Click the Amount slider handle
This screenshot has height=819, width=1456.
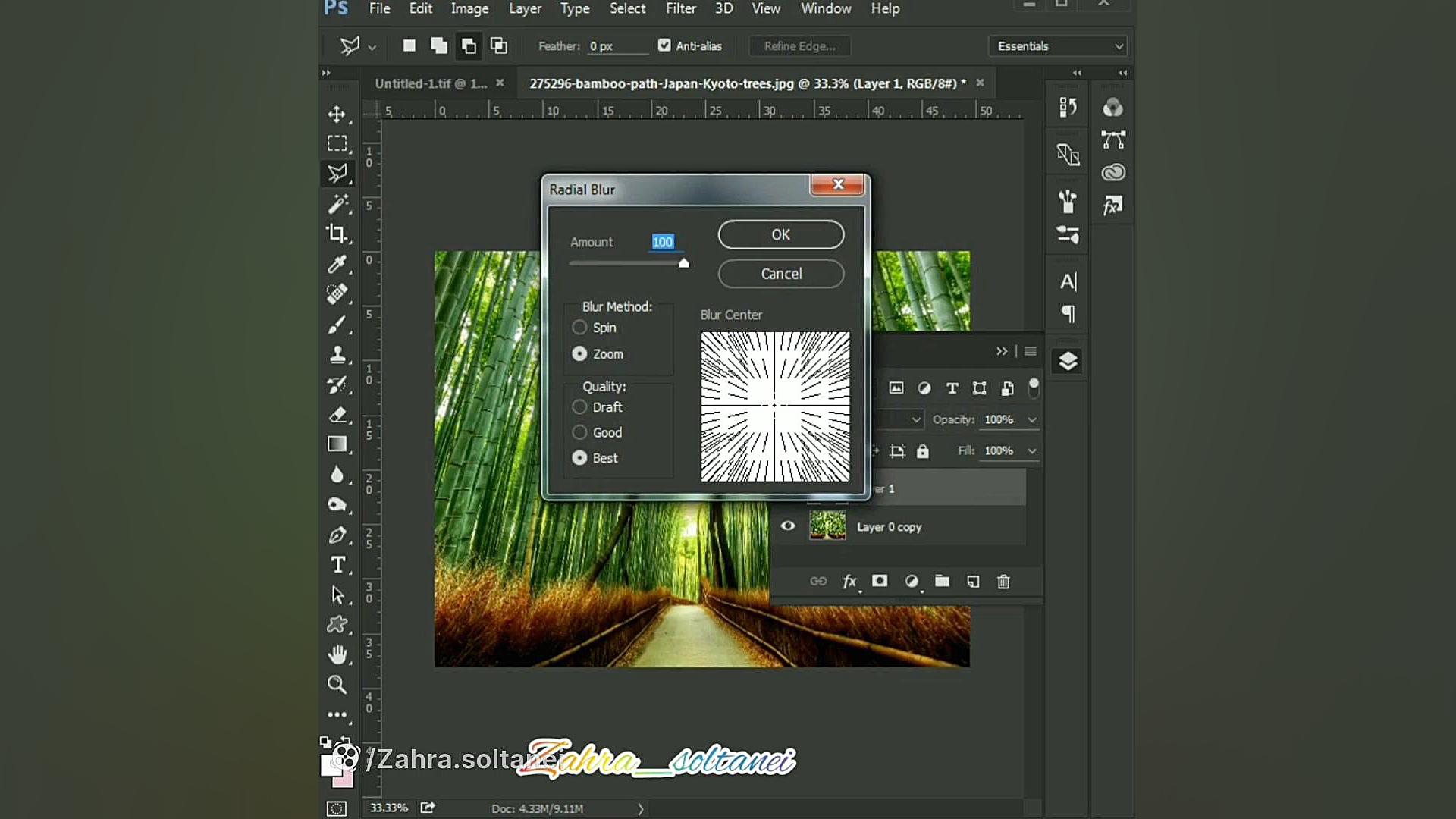684,263
